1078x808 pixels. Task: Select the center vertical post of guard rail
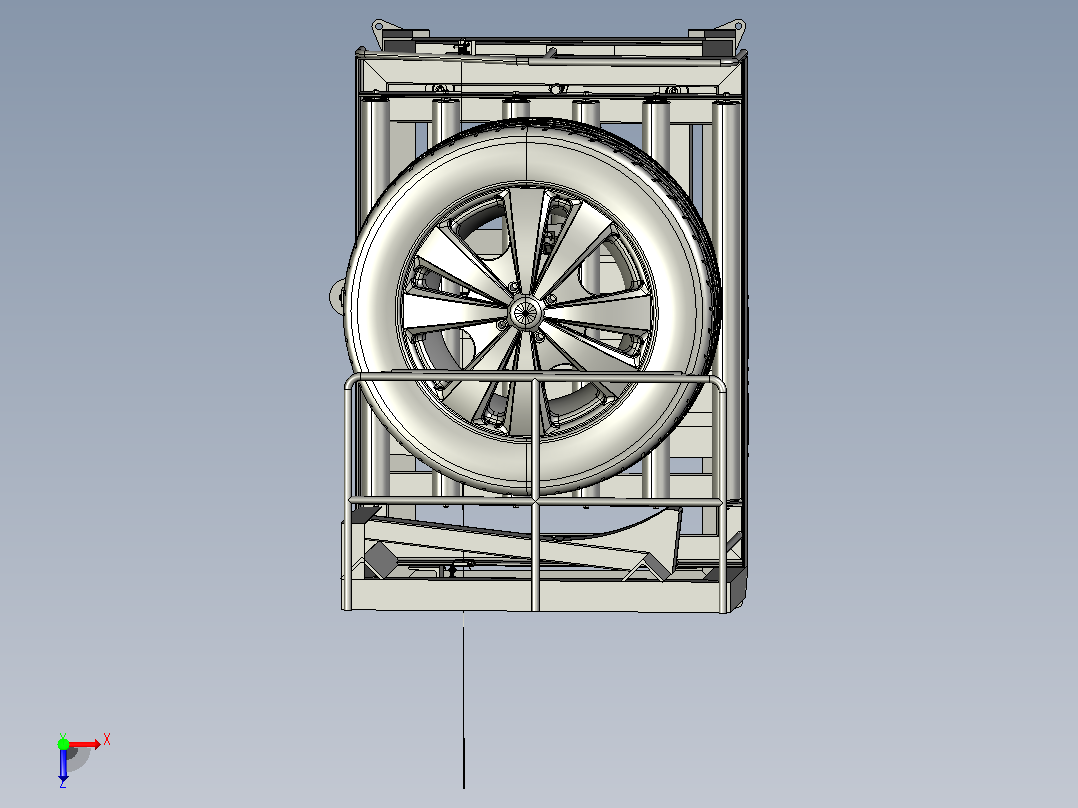(x=535, y=494)
